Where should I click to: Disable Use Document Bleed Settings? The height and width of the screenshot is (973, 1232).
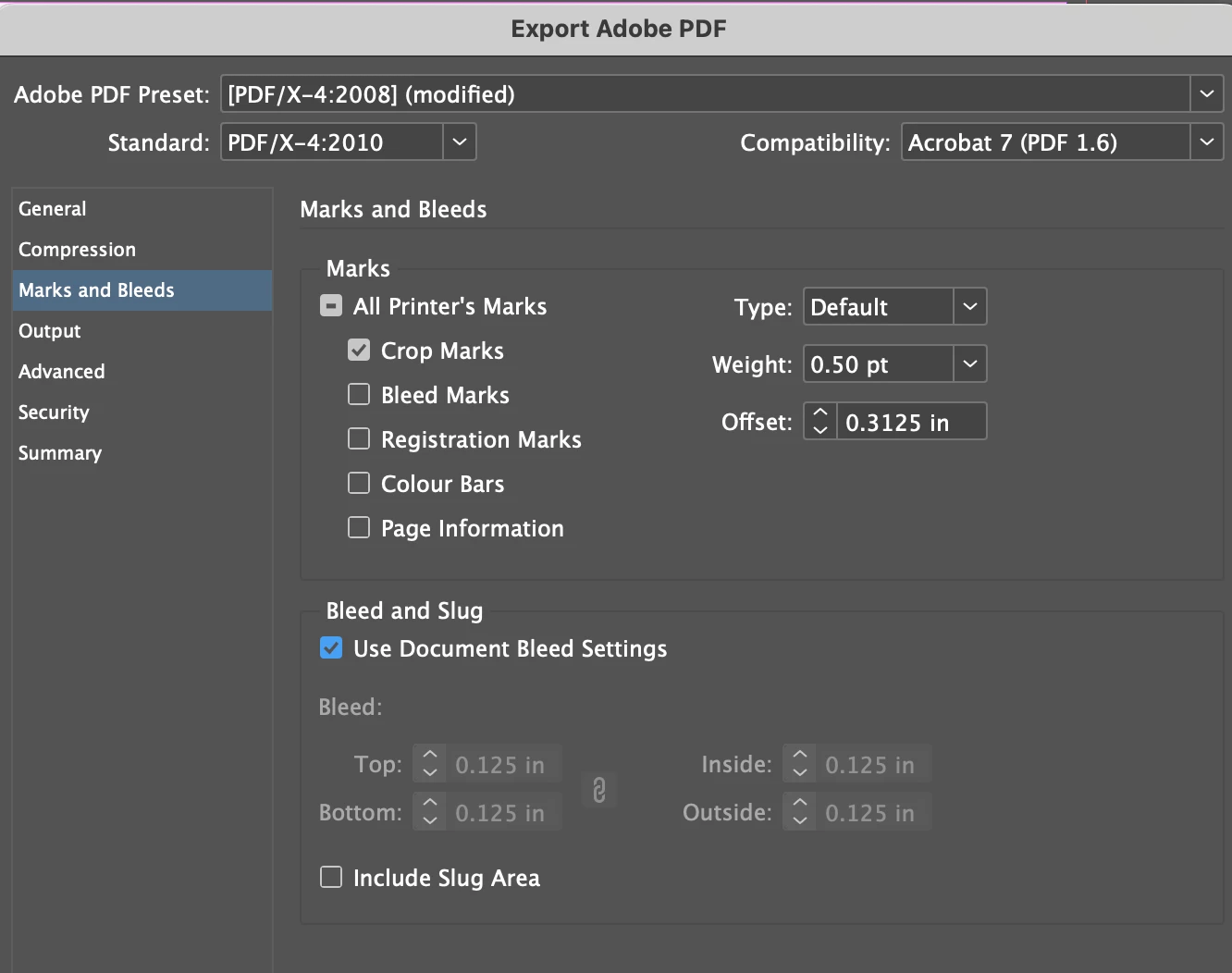[x=331, y=648]
